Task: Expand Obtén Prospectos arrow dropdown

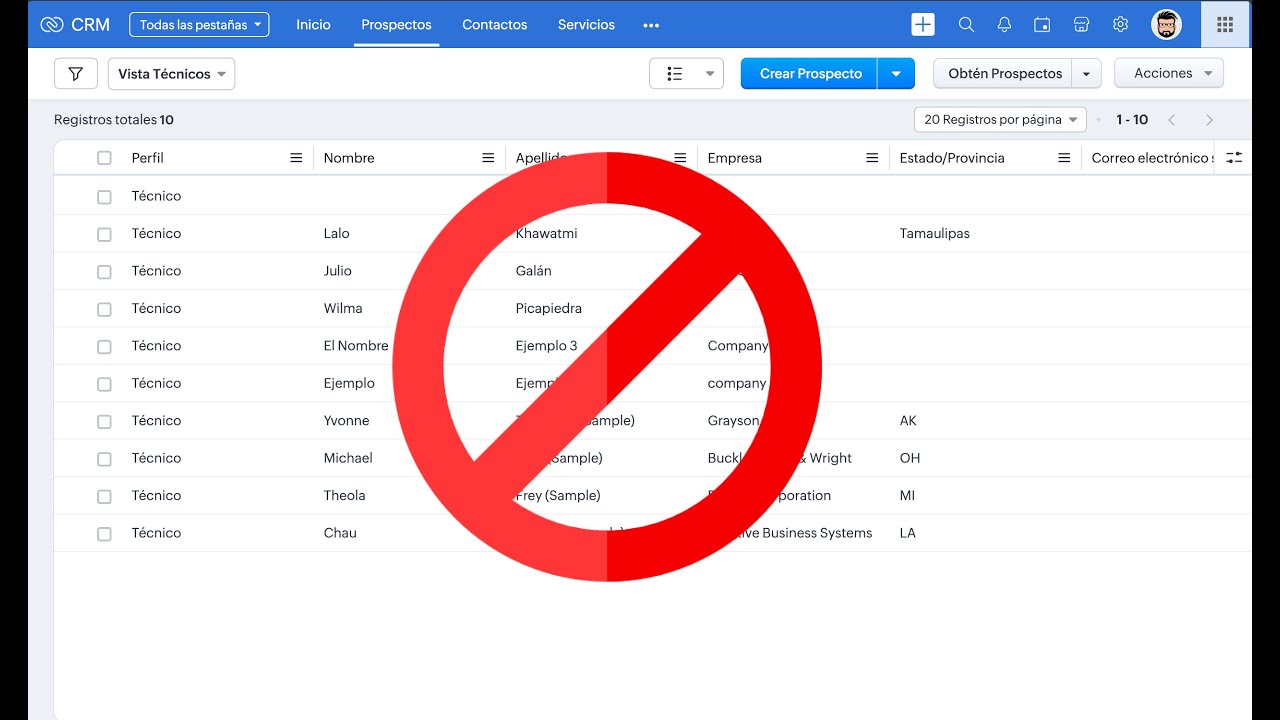Action: (x=1086, y=73)
